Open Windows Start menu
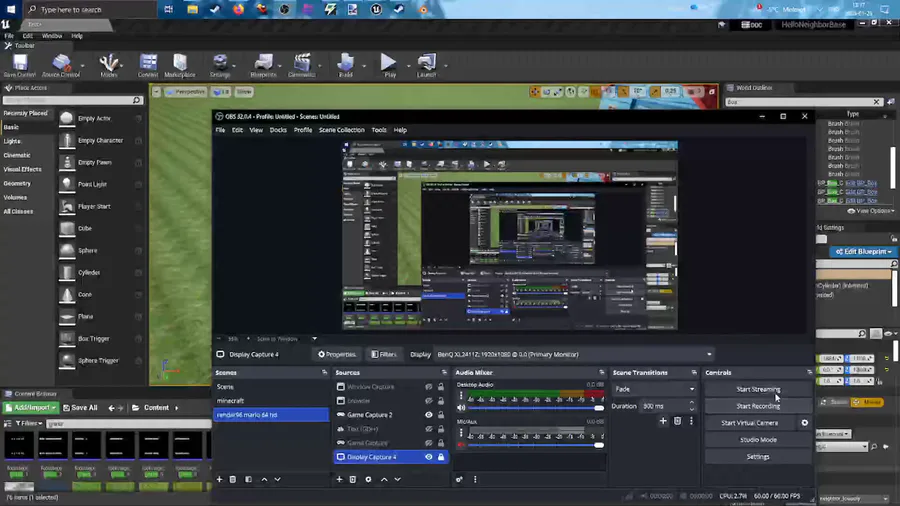Viewport: 900px width, 506px height. point(11,9)
